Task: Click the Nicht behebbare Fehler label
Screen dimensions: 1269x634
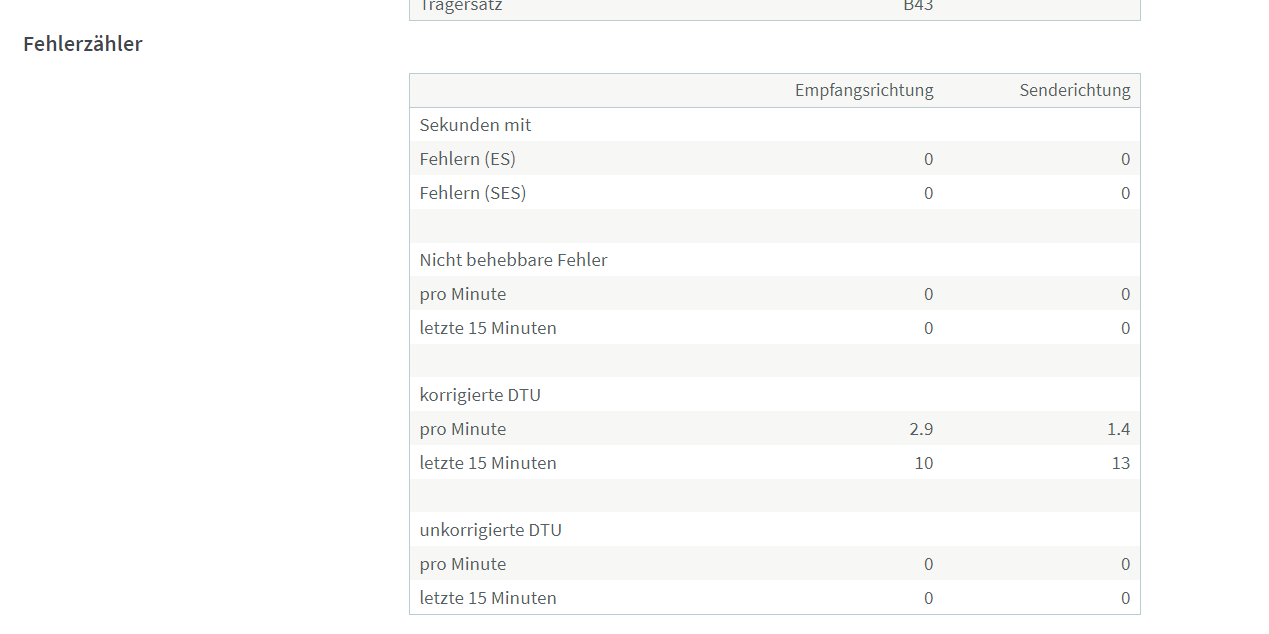Action: [513, 260]
